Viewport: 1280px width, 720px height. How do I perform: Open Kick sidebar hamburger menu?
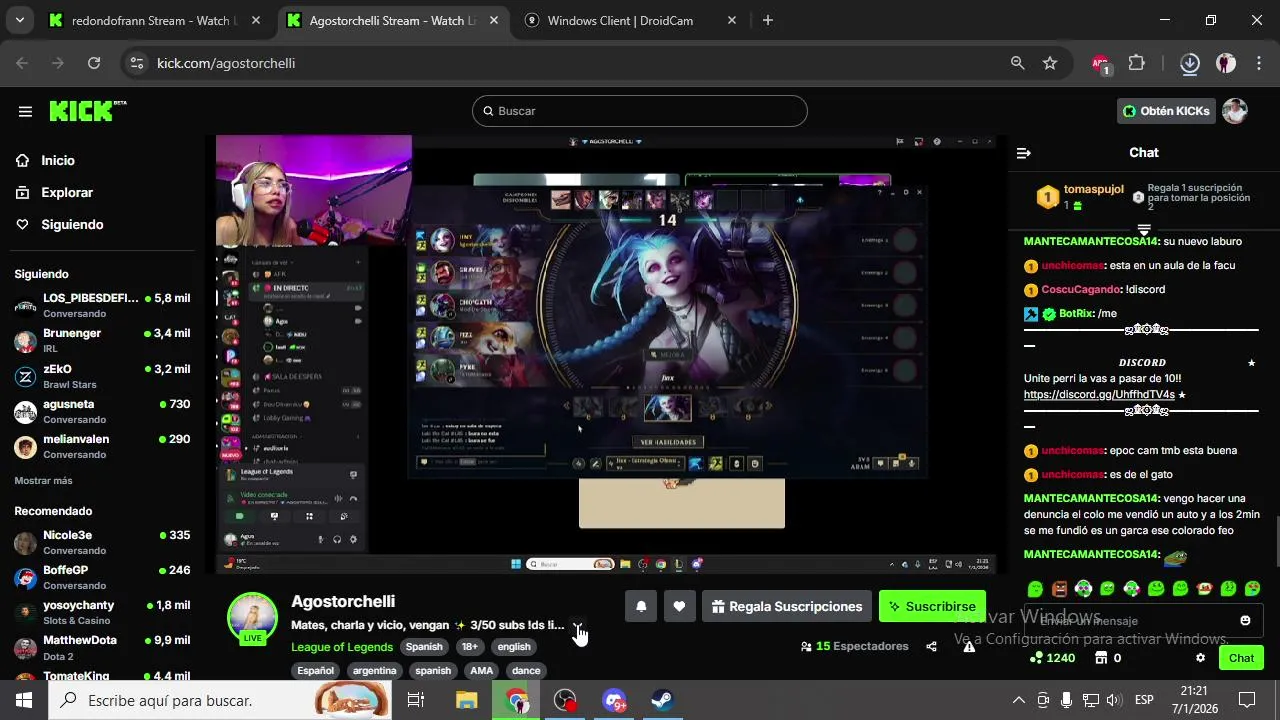coord(25,111)
